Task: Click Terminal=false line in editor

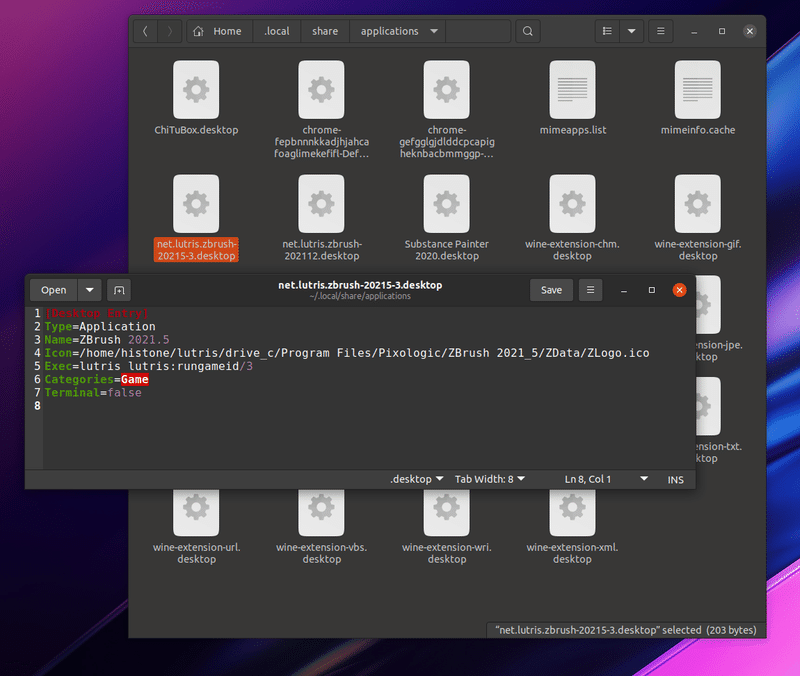Action: (93, 393)
